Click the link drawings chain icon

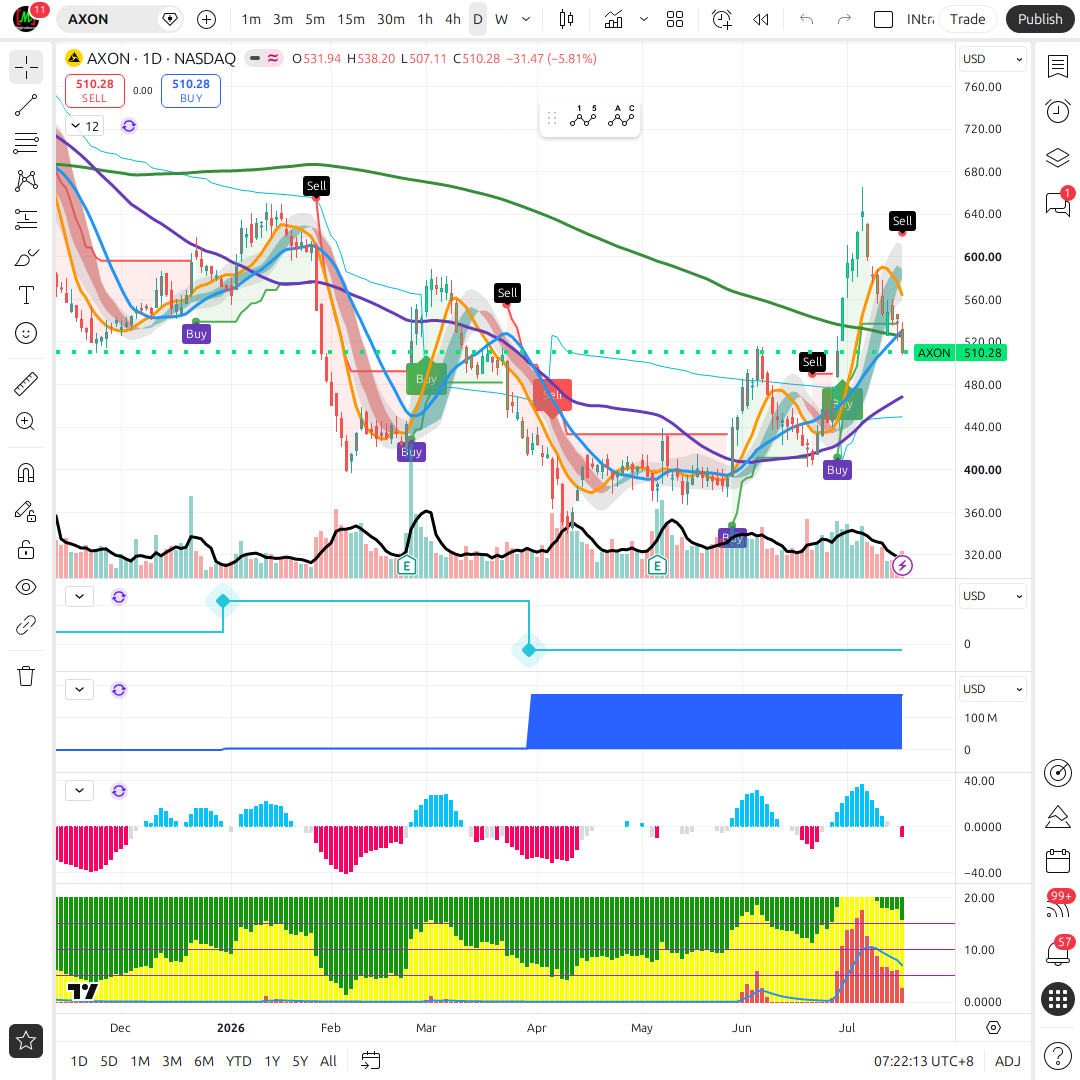26,625
